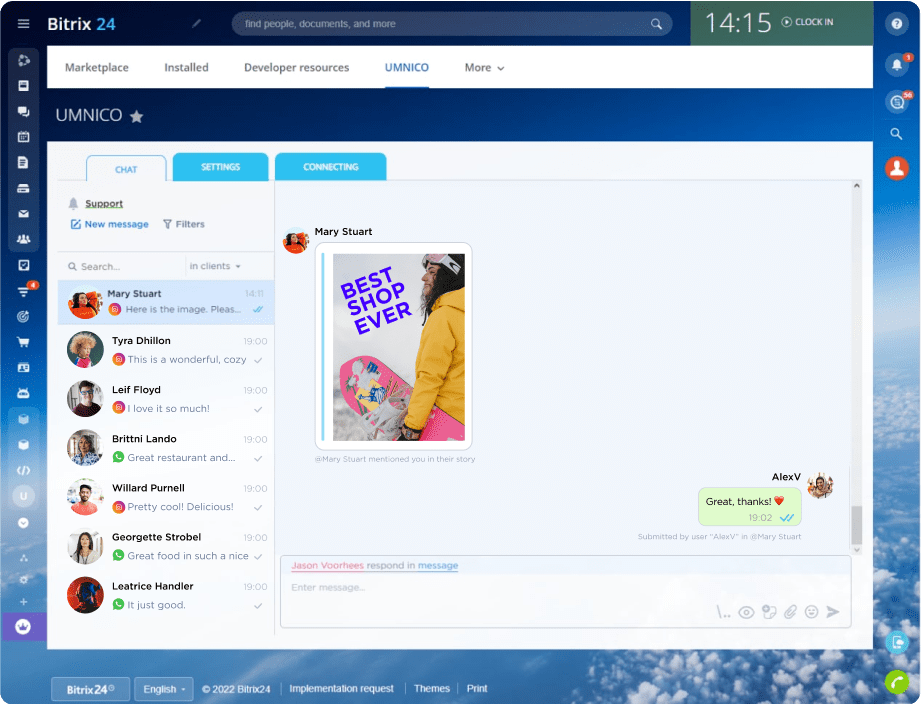Expand the More menu in the Marketplace bar
Viewport: 921px width, 704px height.
483,67
